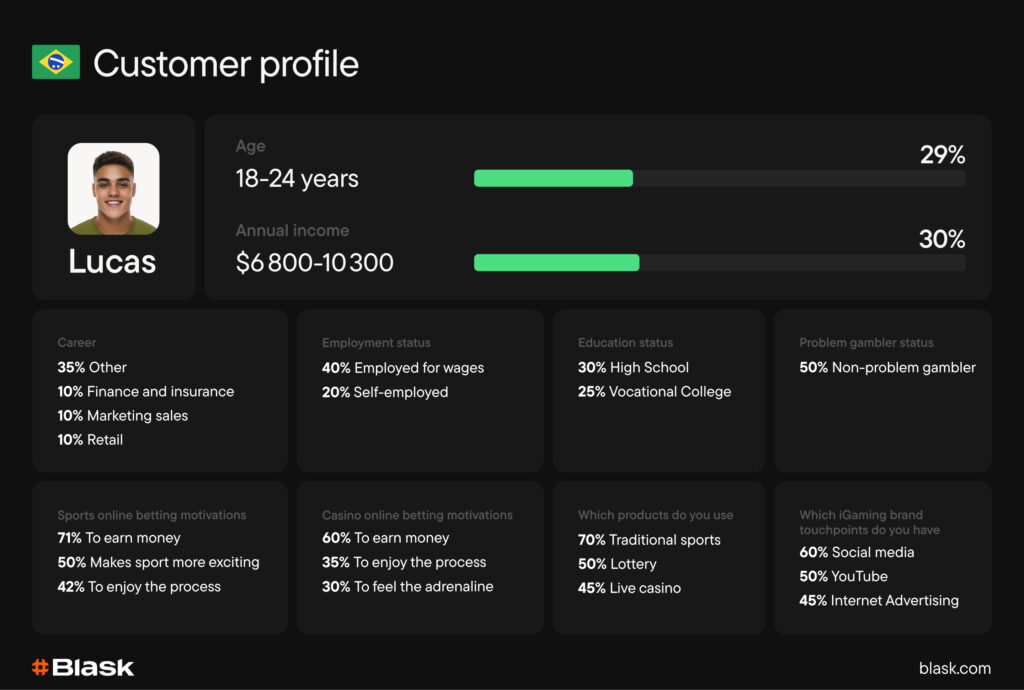
Task: Click the Annual income progress bar
Action: tap(719, 263)
